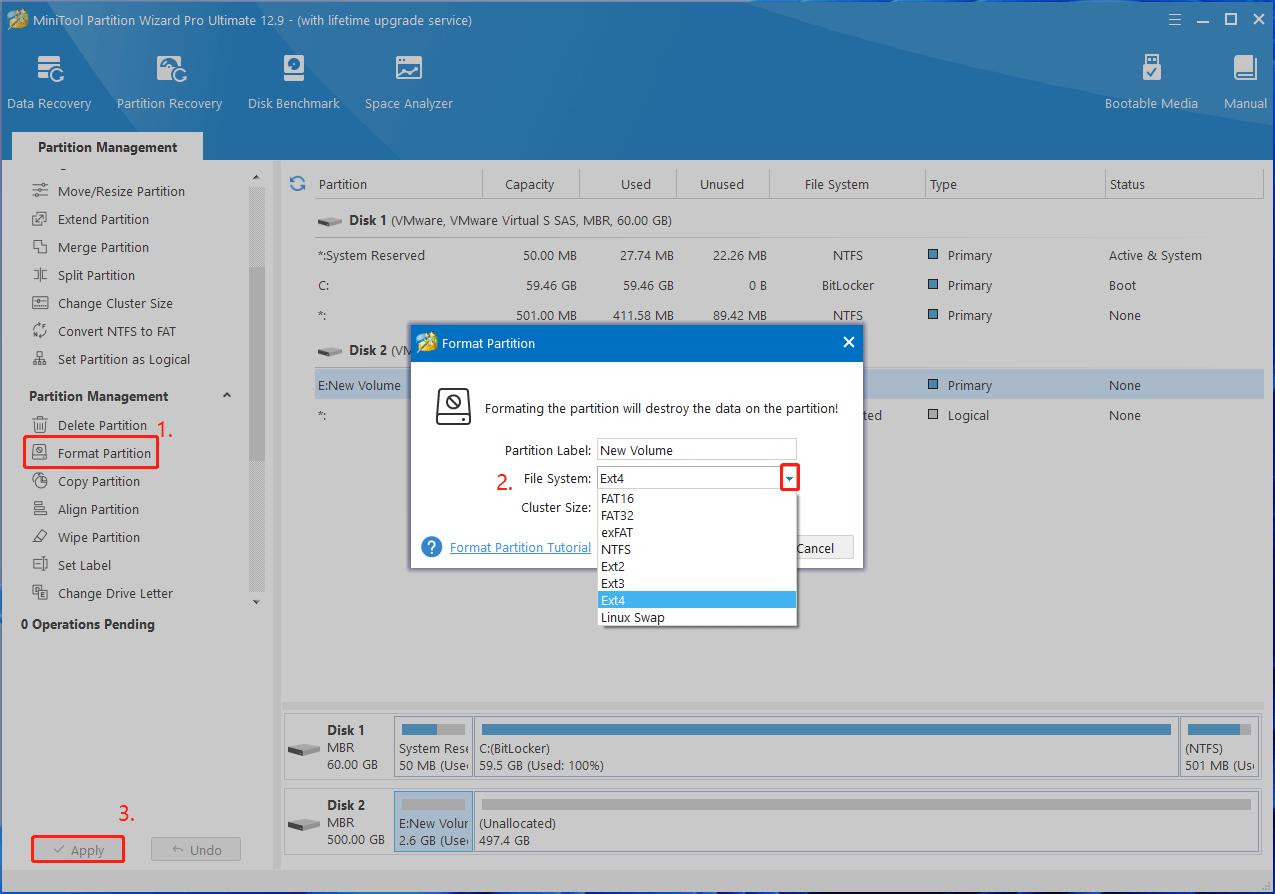Click the refresh icon beside the Partition column
The height and width of the screenshot is (894, 1275).
[x=297, y=184]
